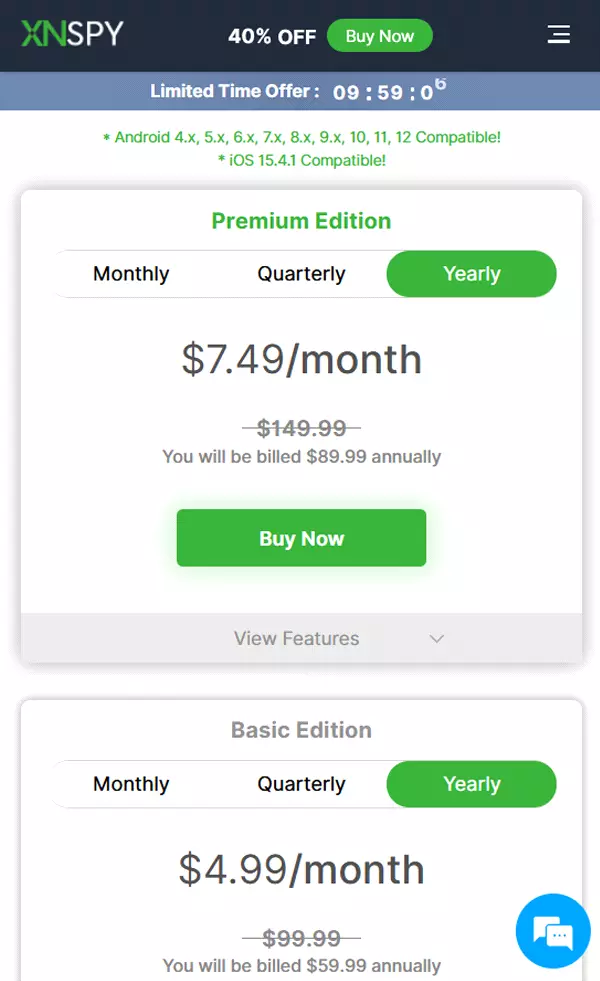
Task: Open the live chat bubble icon
Action: [553, 932]
